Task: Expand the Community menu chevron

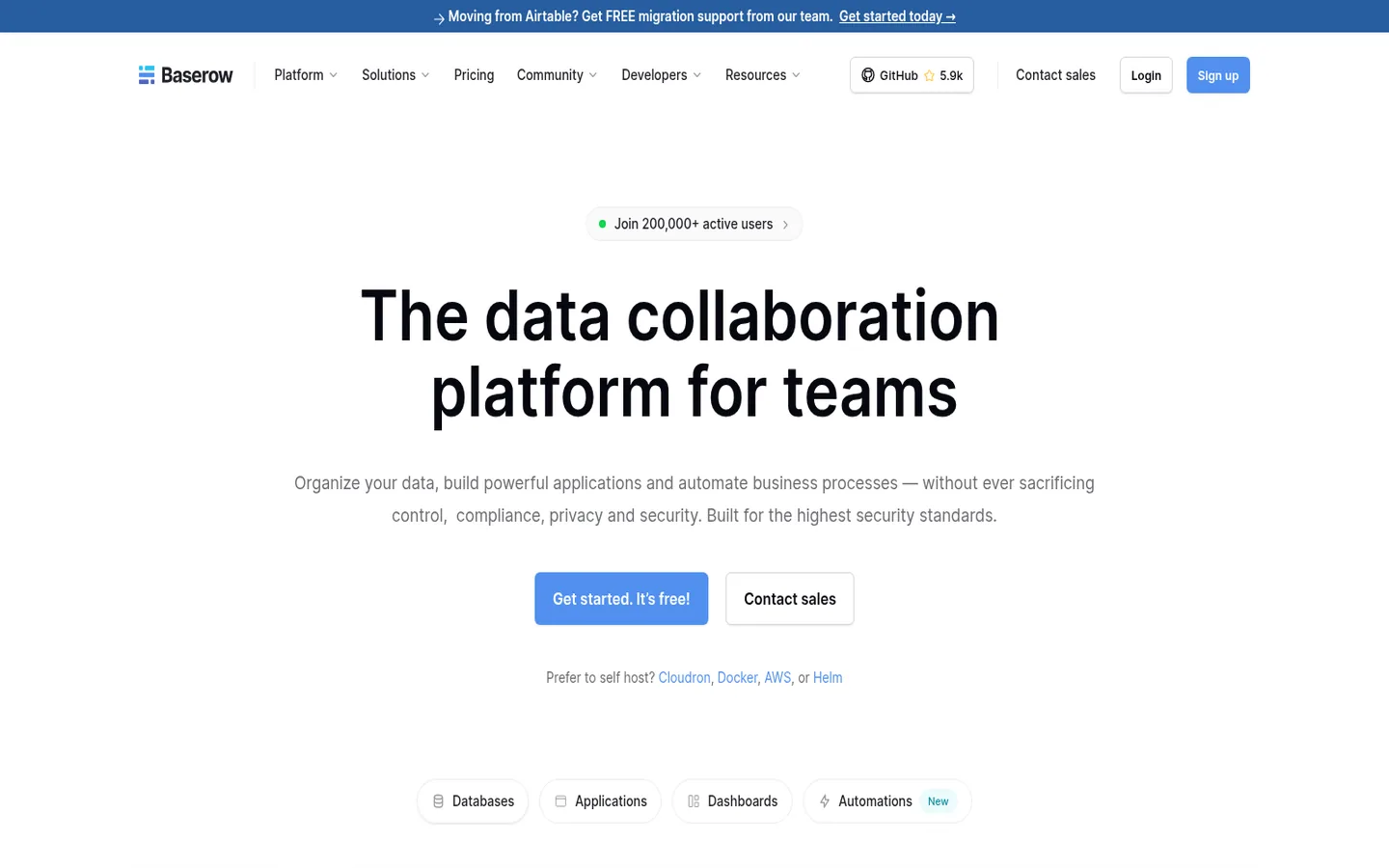Action: point(593,75)
